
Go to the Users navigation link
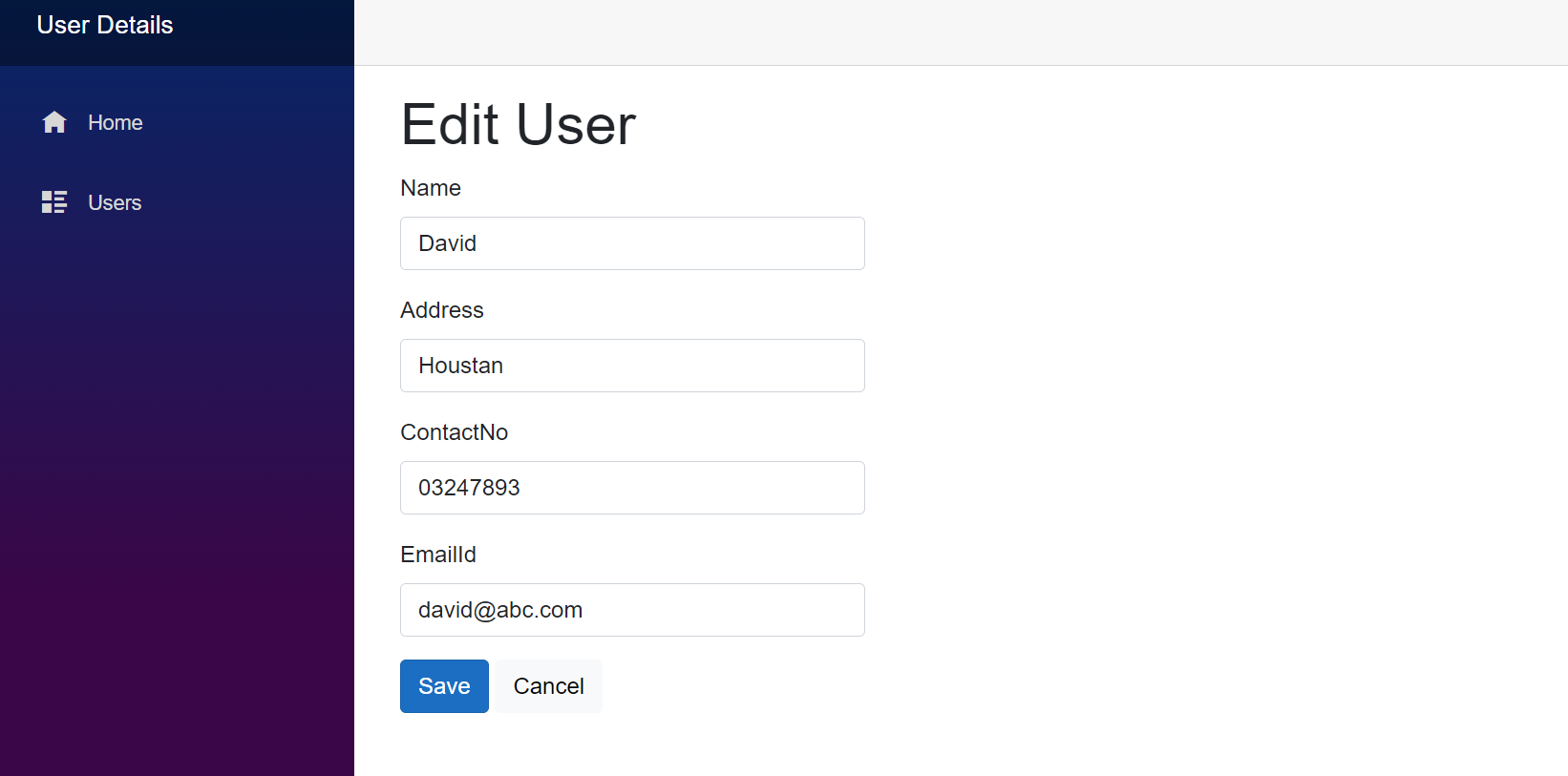click(115, 202)
